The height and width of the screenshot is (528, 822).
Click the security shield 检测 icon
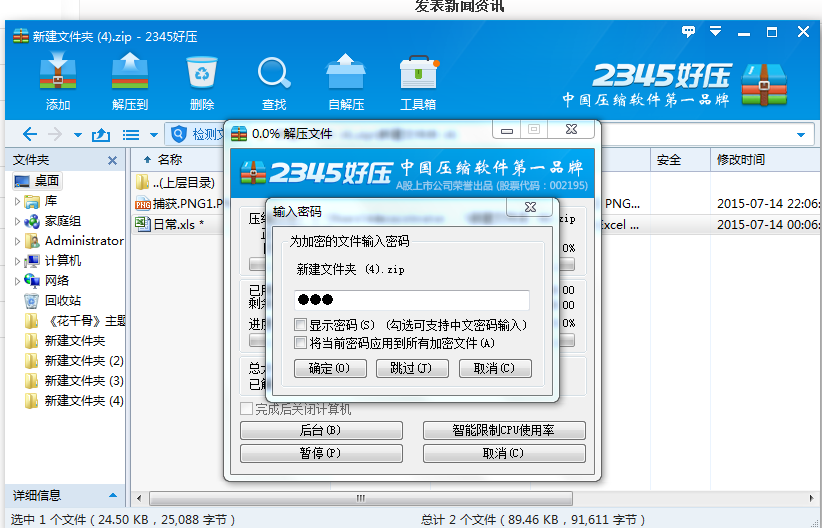coord(179,134)
